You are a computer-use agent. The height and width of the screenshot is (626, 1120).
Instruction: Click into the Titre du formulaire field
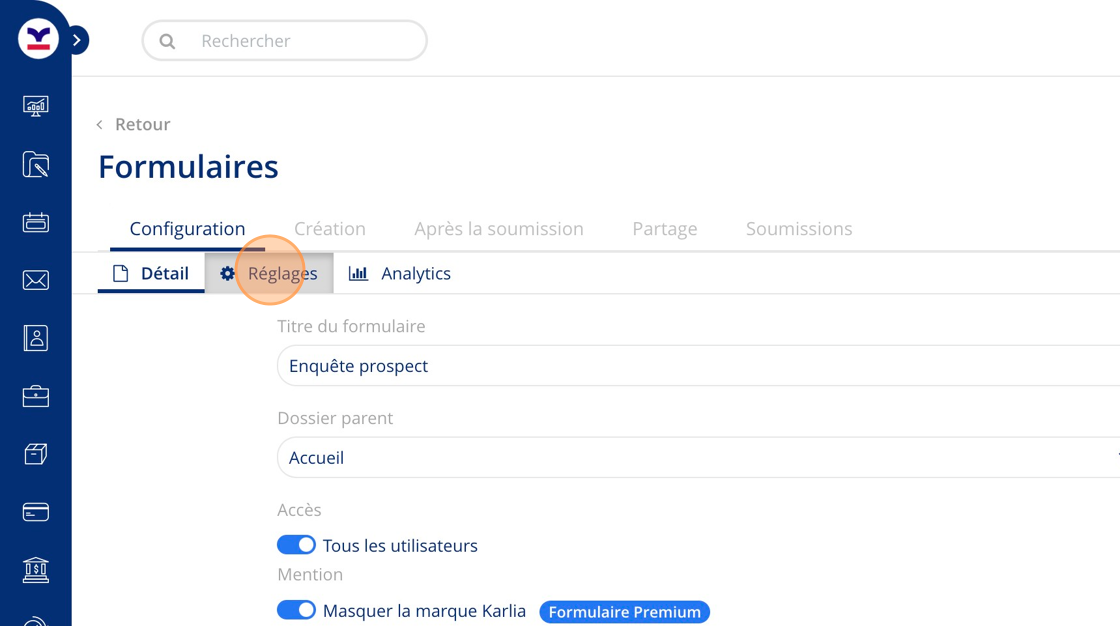pyautogui.click(x=699, y=366)
